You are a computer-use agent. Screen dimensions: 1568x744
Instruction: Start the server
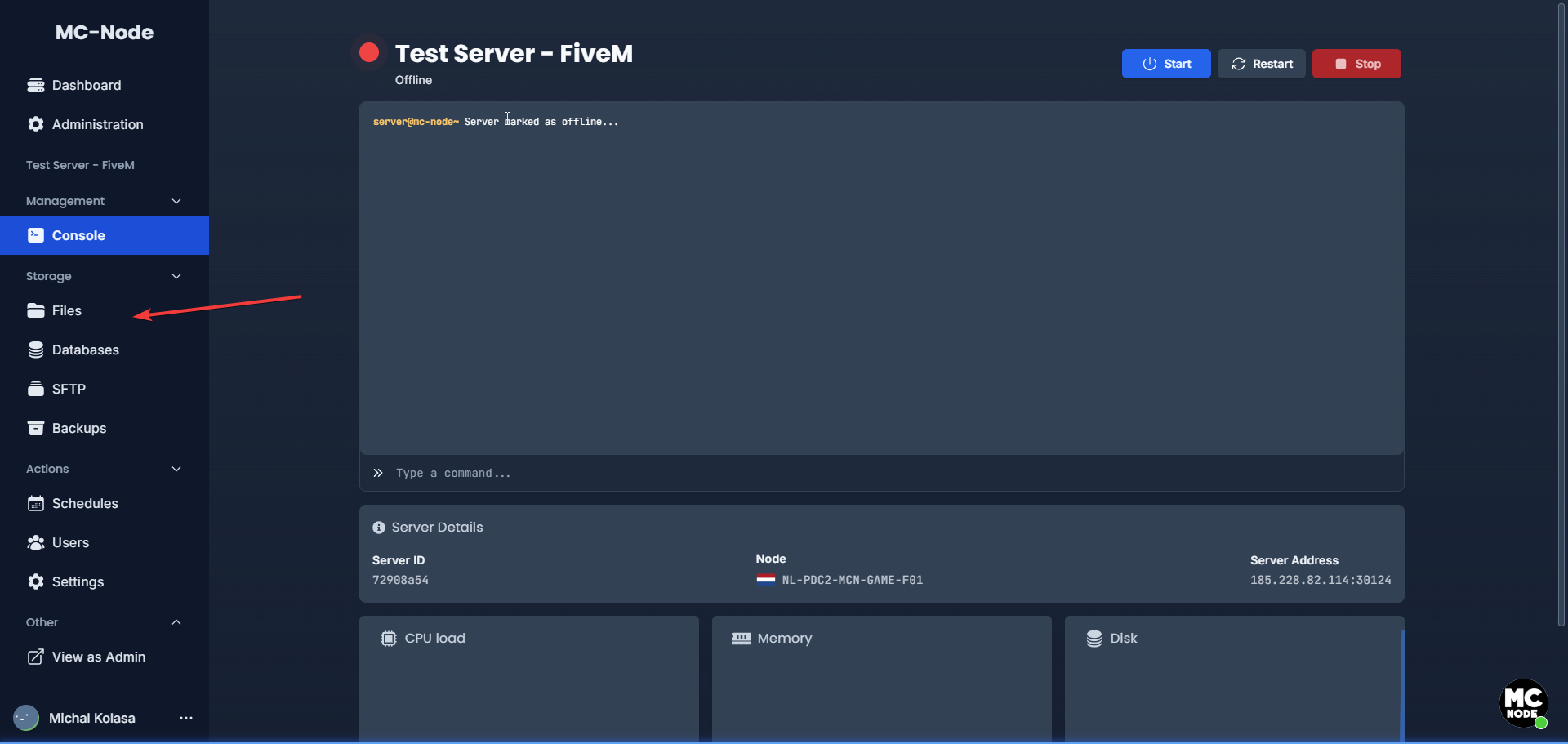1166,64
